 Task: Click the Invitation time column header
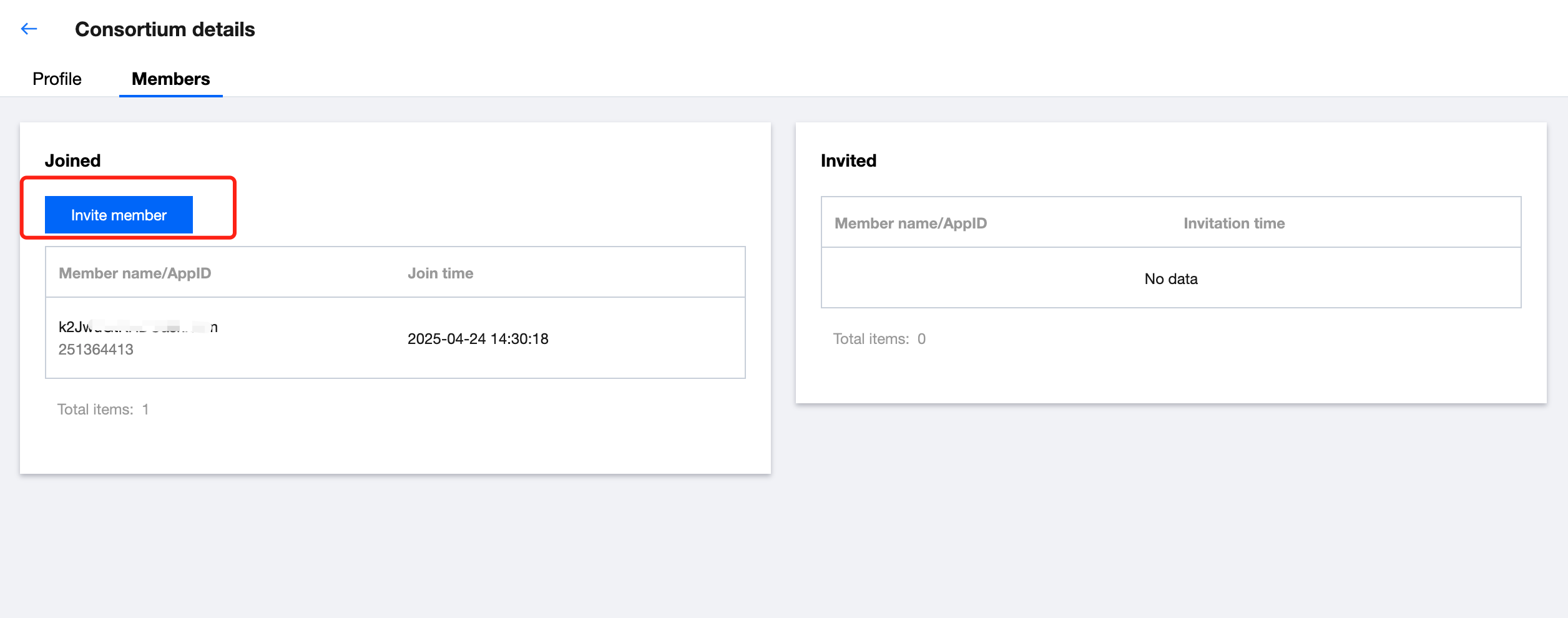pos(1233,223)
